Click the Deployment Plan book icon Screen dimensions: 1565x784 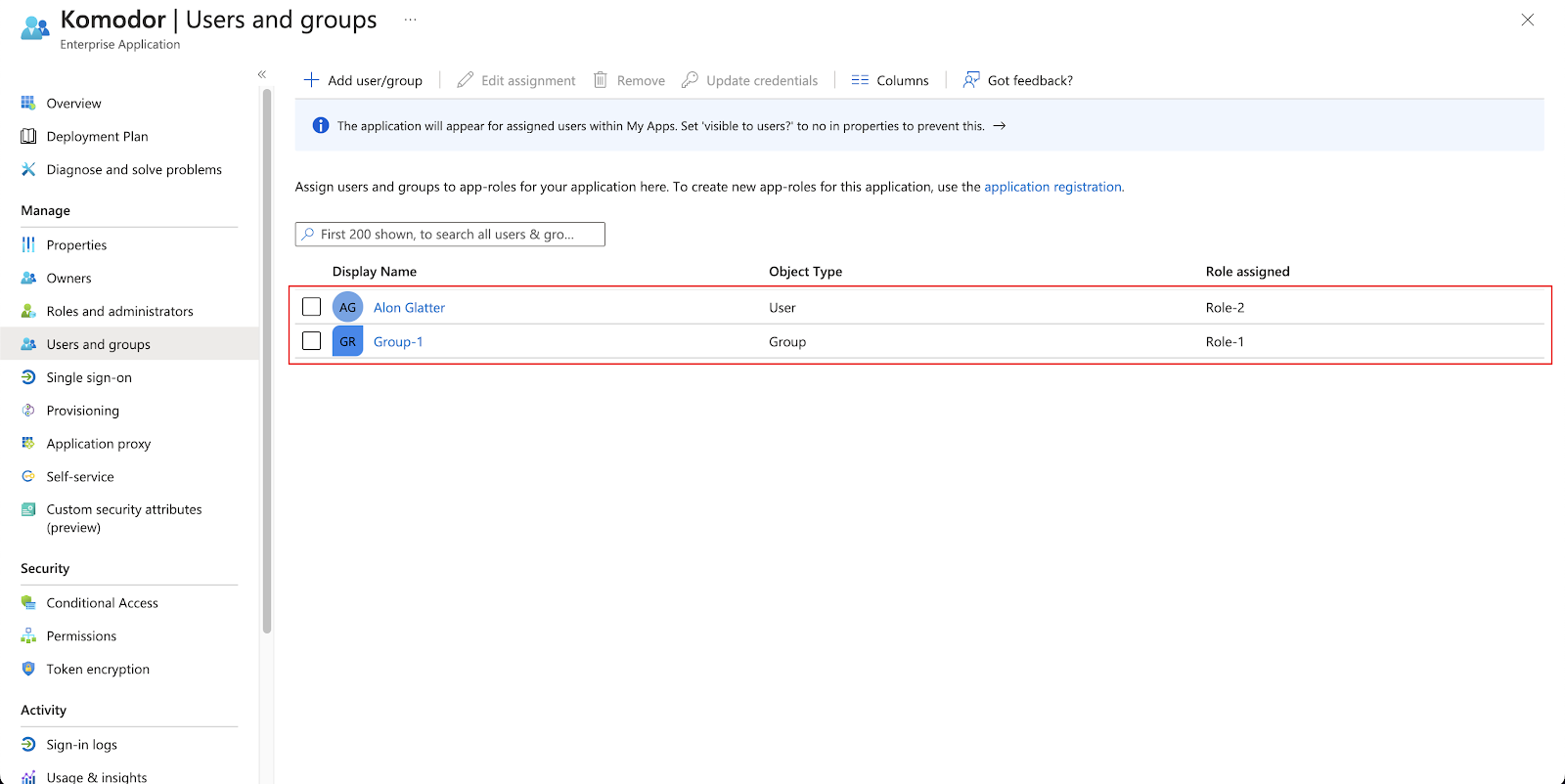tap(28, 136)
